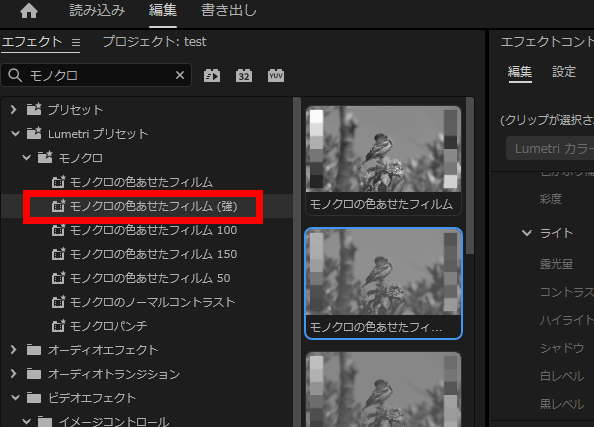Switch to 設定 tab in effect controls

pos(564,71)
